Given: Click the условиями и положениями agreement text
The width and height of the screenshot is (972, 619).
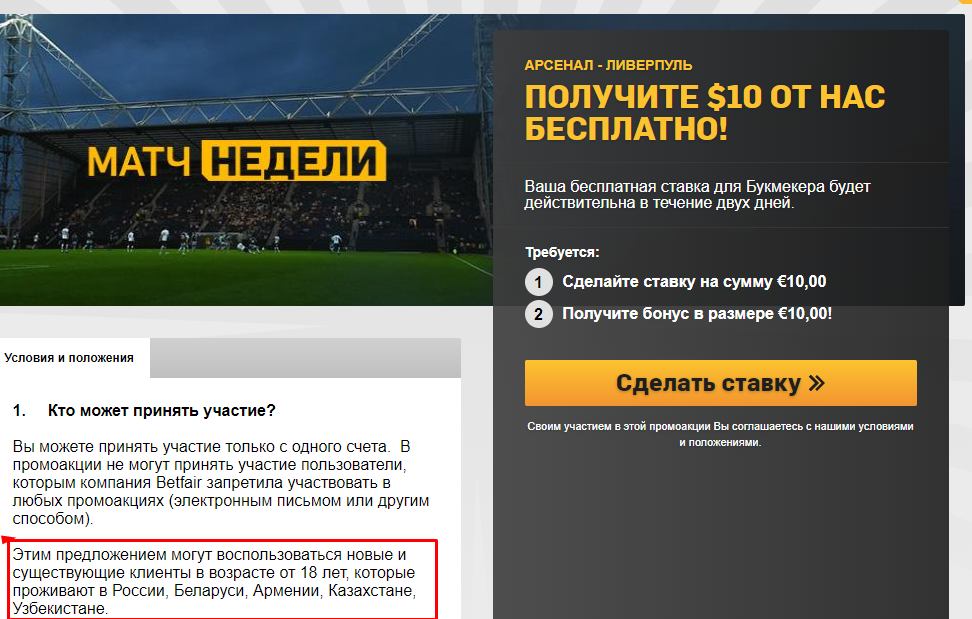Looking at the screenshot, I should pyautogui.click(x=720, y=434).
